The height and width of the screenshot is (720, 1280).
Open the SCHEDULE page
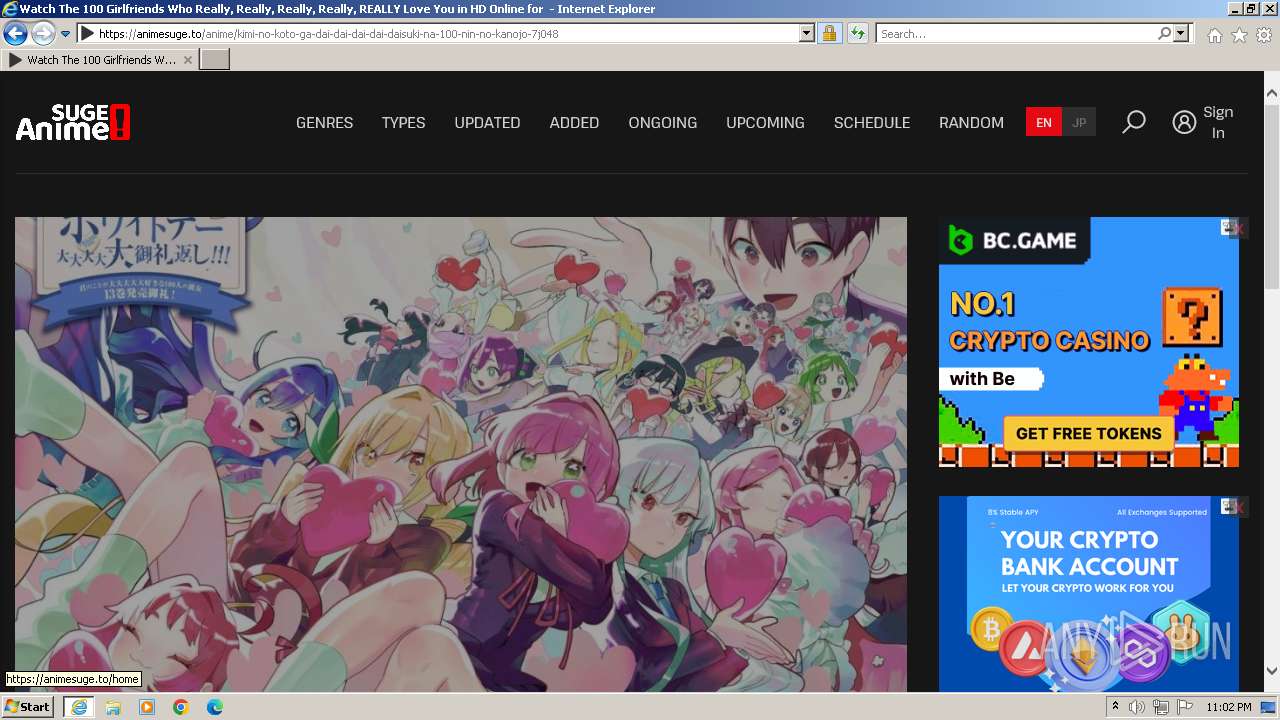[872, 122]
